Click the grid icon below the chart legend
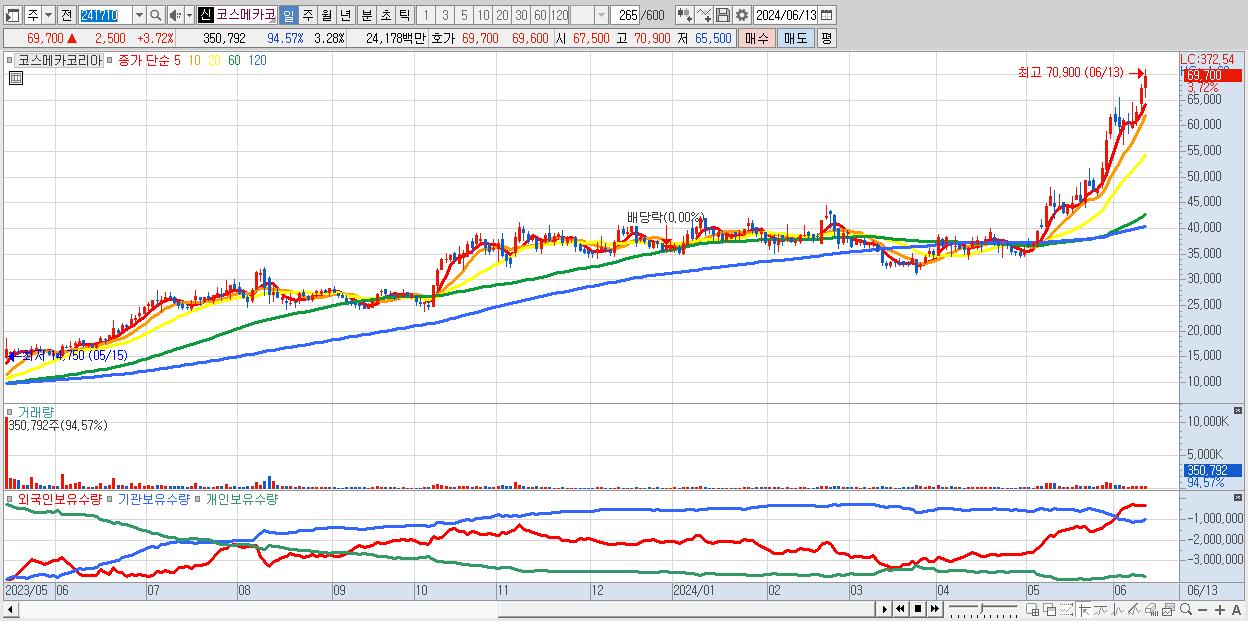 click(15, 77)
